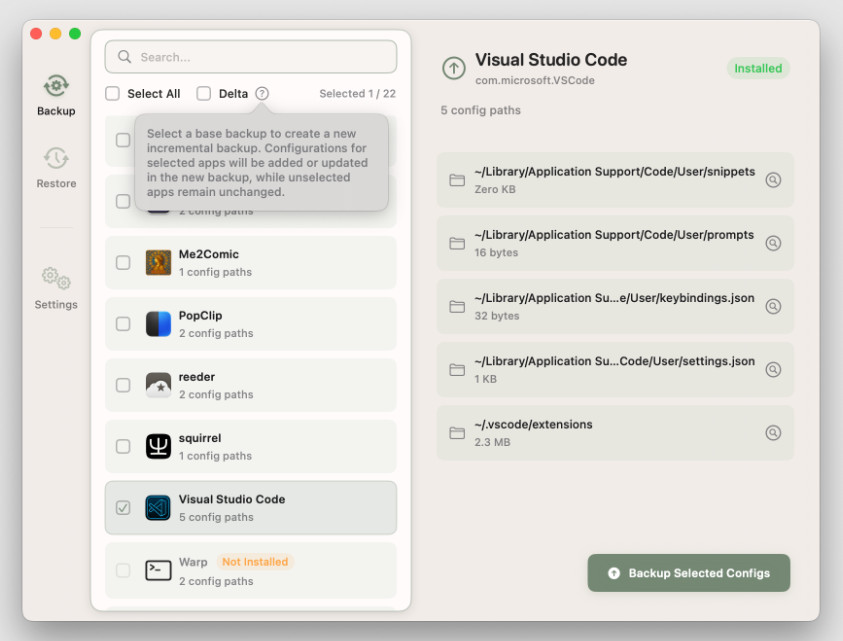Click the PopClip app icon
This screenshot has width=843, height=641.
coord(158,324)
